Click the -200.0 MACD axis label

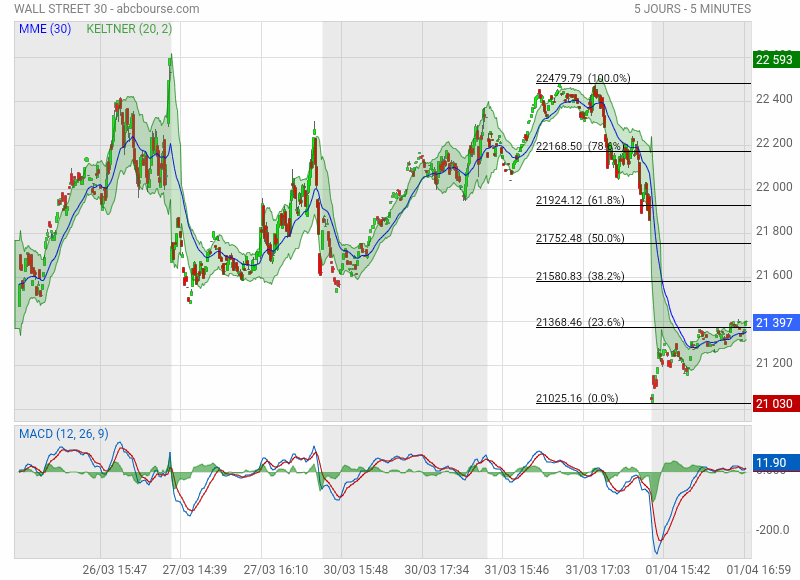click(x=772, y=530)
